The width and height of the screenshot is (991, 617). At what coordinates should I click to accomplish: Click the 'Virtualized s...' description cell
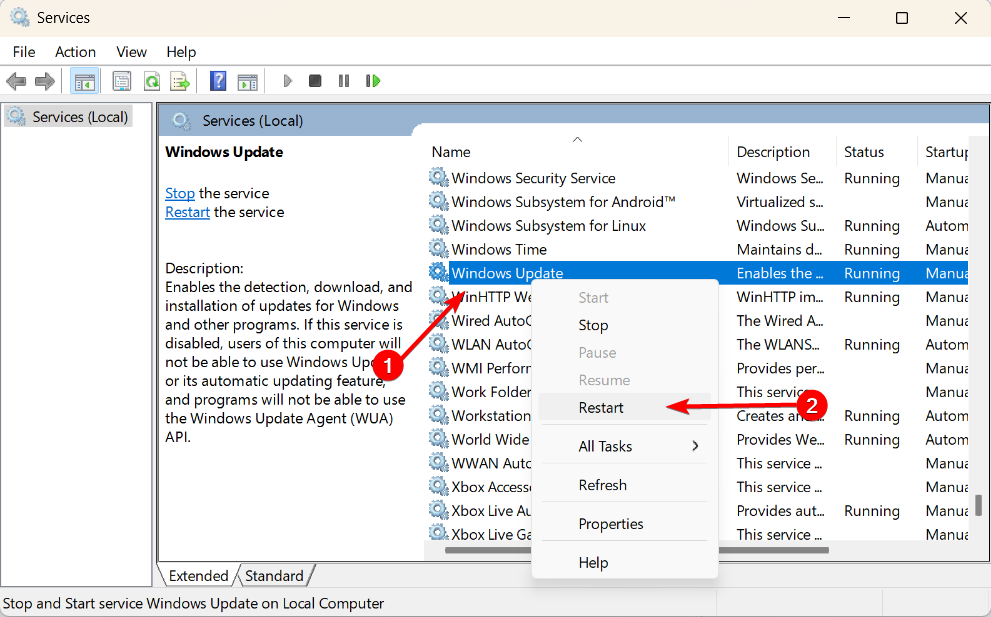pyautogui.click(x=780, y=202)
